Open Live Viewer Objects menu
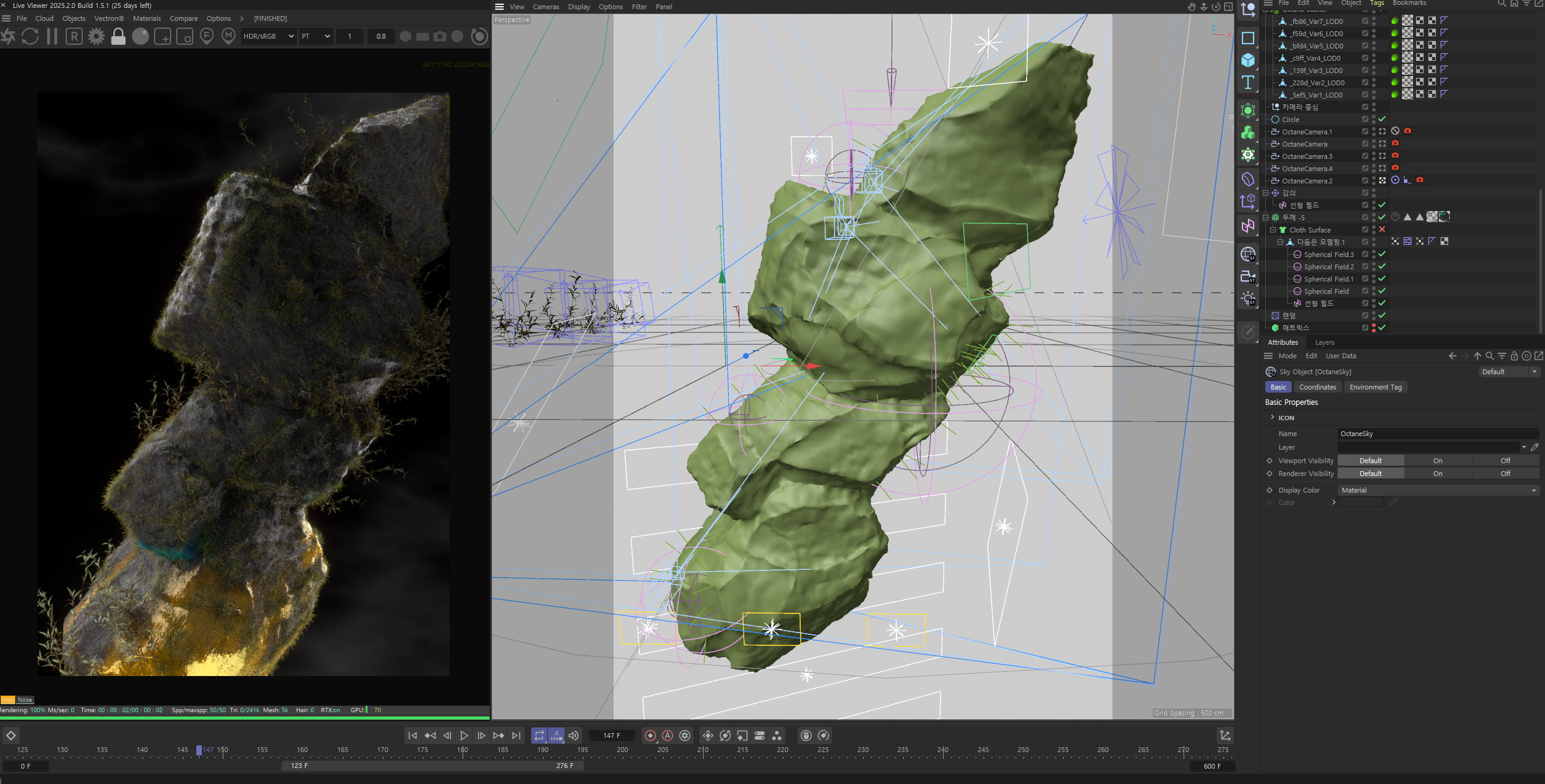This screenshot has height=784, width=1545. click(x=74, y=18)
